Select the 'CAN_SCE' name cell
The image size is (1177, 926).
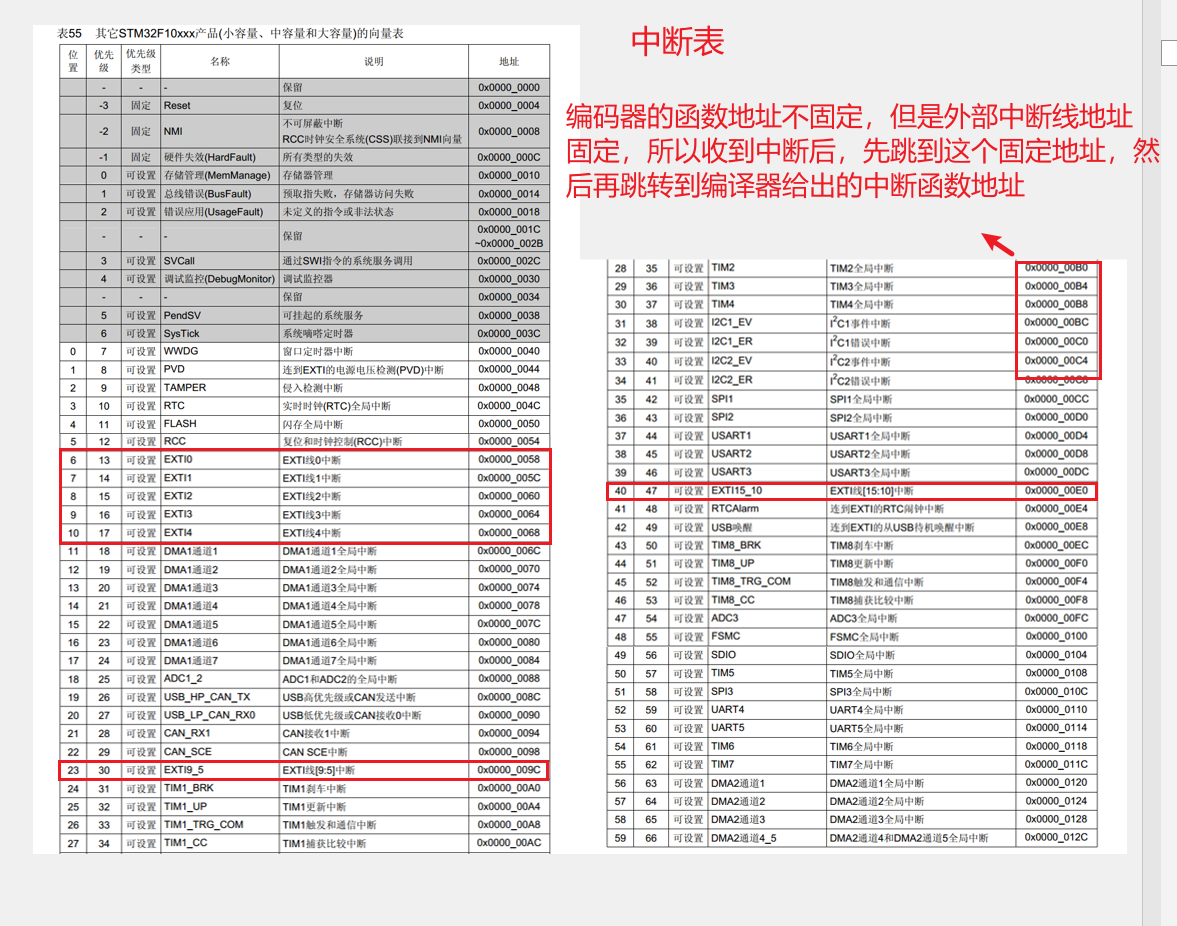click(220, 751)
